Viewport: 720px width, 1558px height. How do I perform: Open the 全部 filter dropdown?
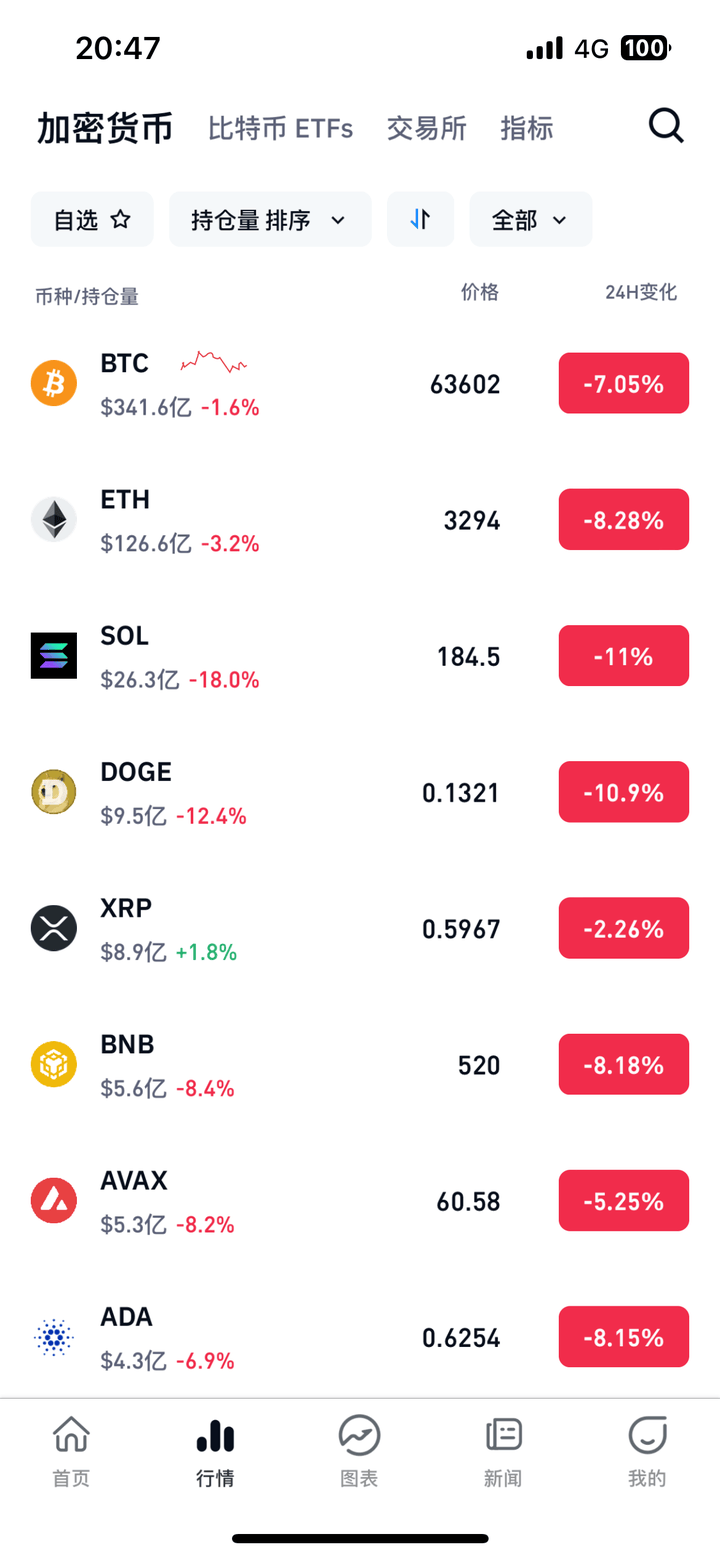530,219
